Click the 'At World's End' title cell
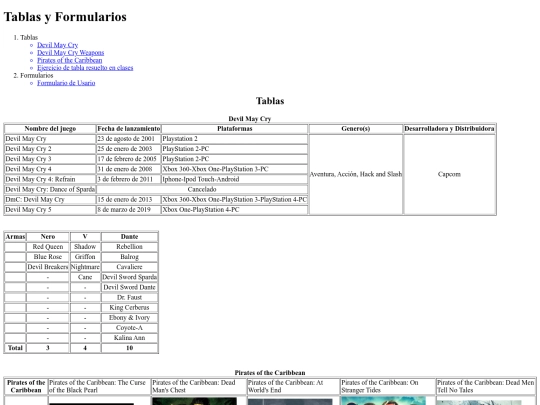The image size is (540, 405). coord(293,386)
